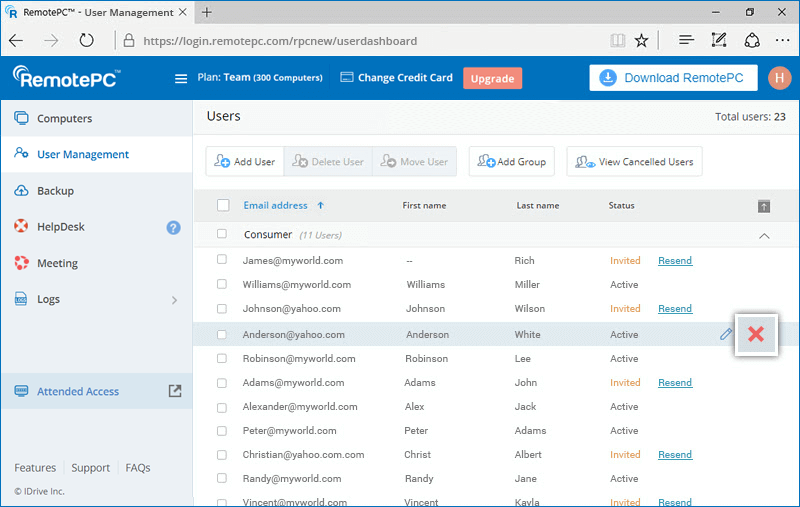
Task: Open the hamburger menu in header
Action: pyautogui.click(x=181, y=79)
